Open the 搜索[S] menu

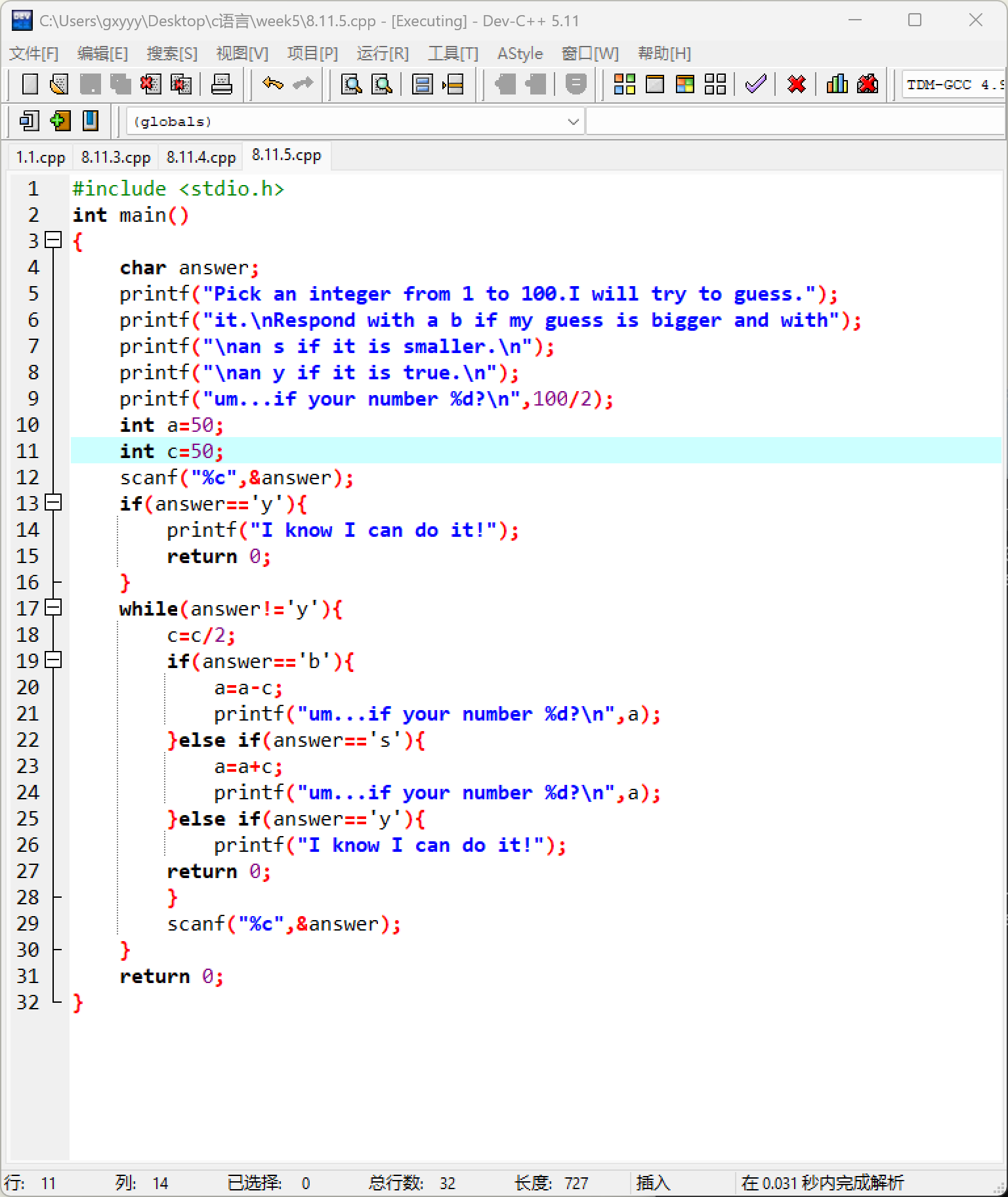tap(172, 53)
